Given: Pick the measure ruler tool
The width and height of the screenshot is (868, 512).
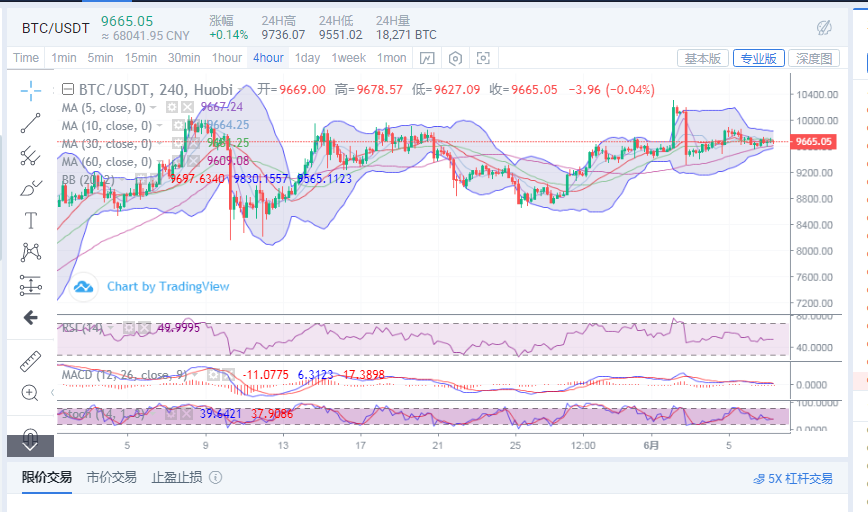Looking at the screenshot, I should click(x=30, y=361).
